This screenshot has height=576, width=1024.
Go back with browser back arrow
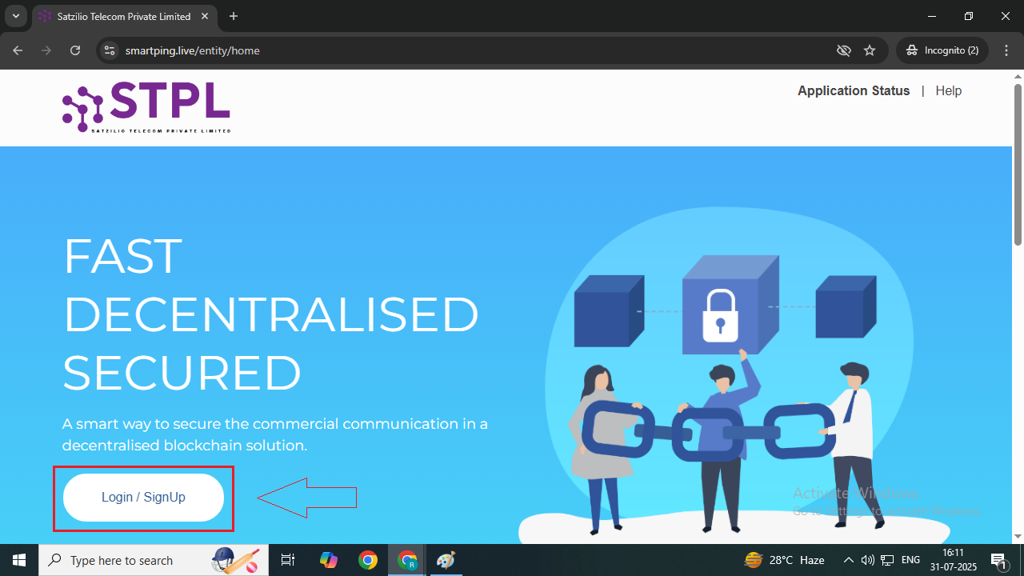point(18,50)
